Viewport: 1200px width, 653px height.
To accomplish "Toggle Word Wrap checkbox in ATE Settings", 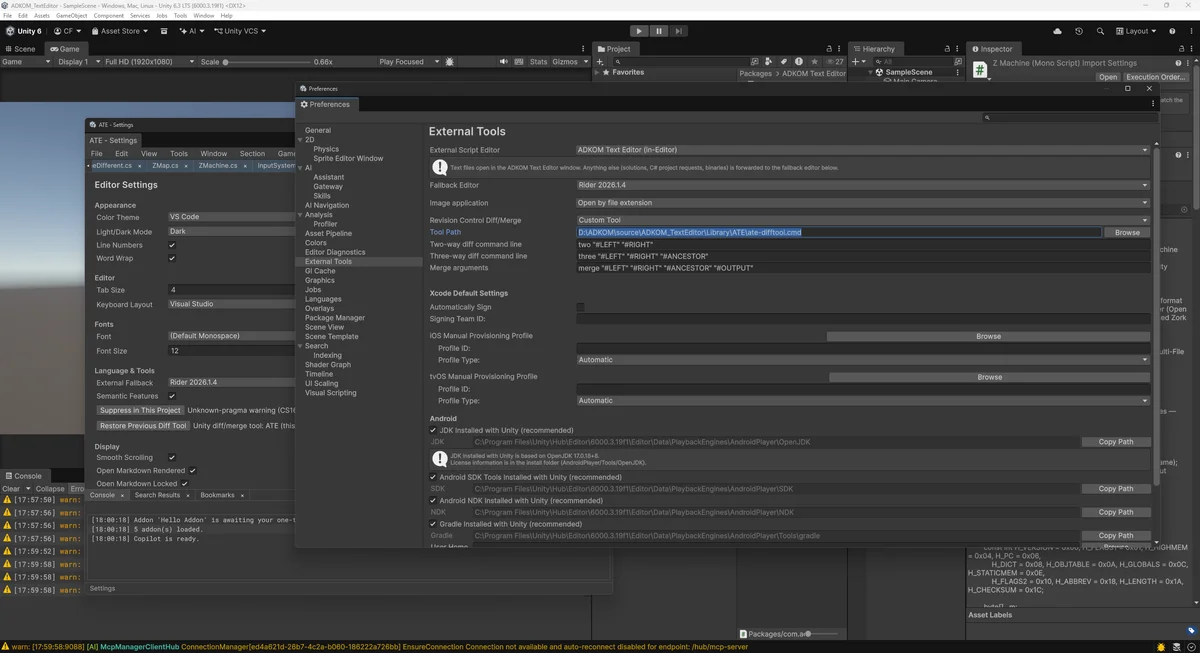I will coord(172,258).
